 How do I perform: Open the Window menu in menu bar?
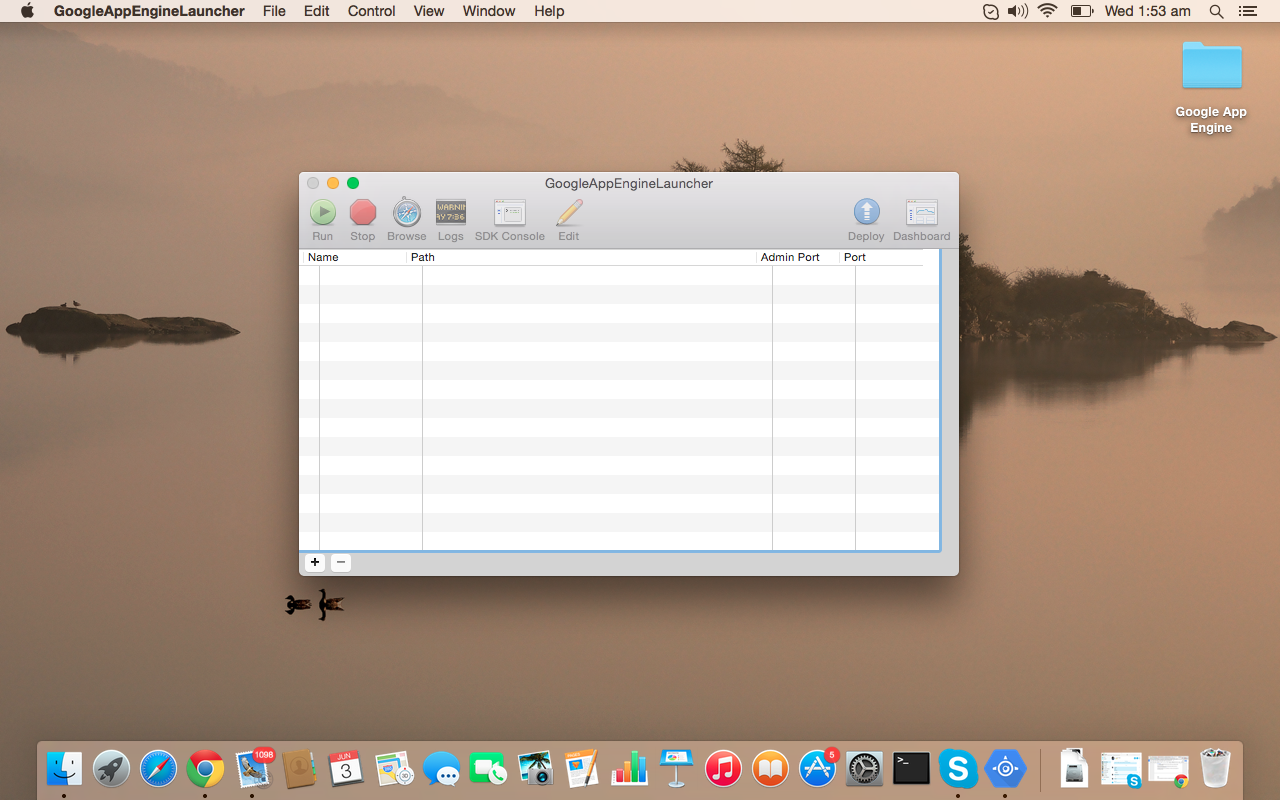click(x=489, y=11)
